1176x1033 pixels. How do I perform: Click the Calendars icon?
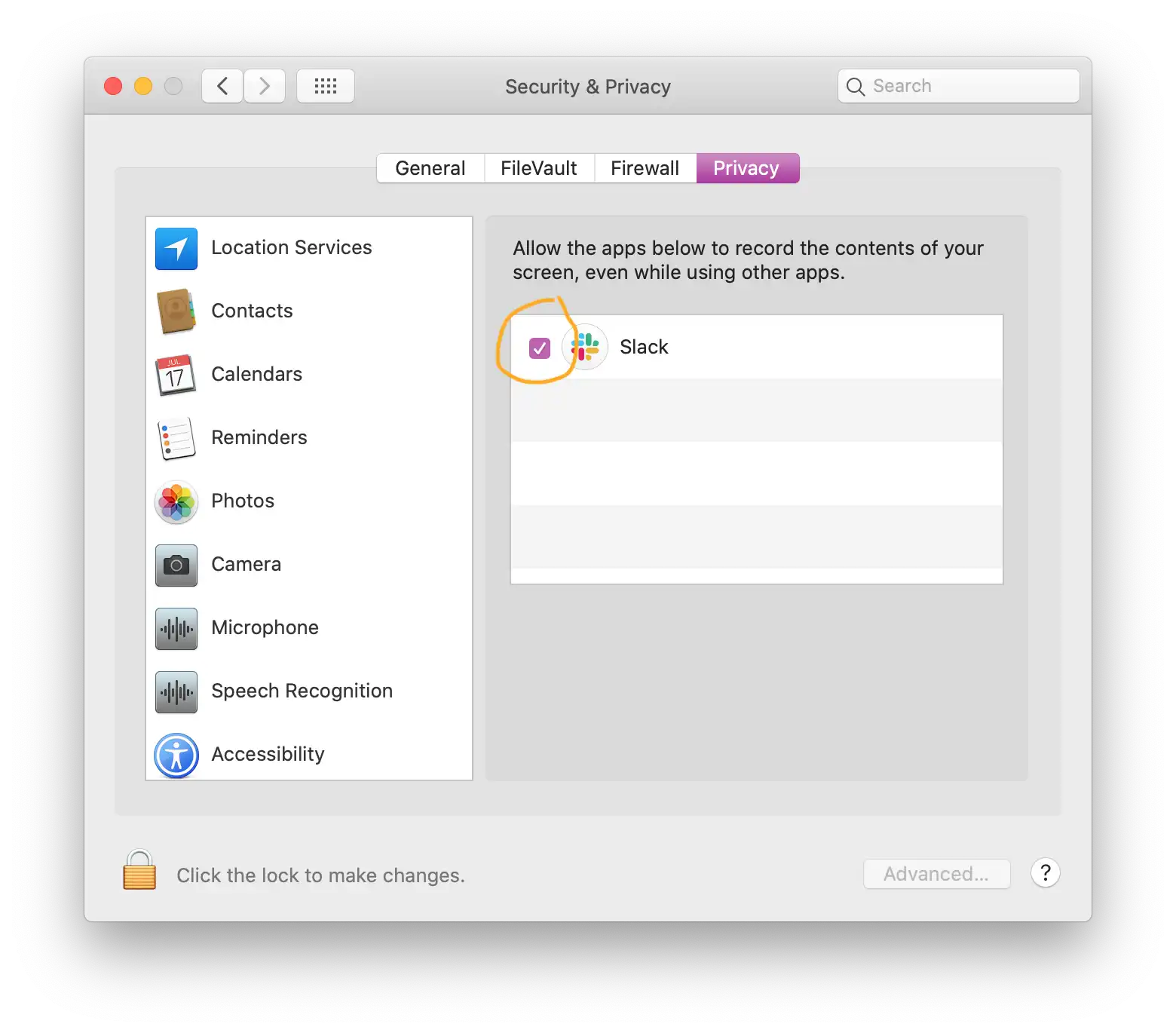(176, 375)
